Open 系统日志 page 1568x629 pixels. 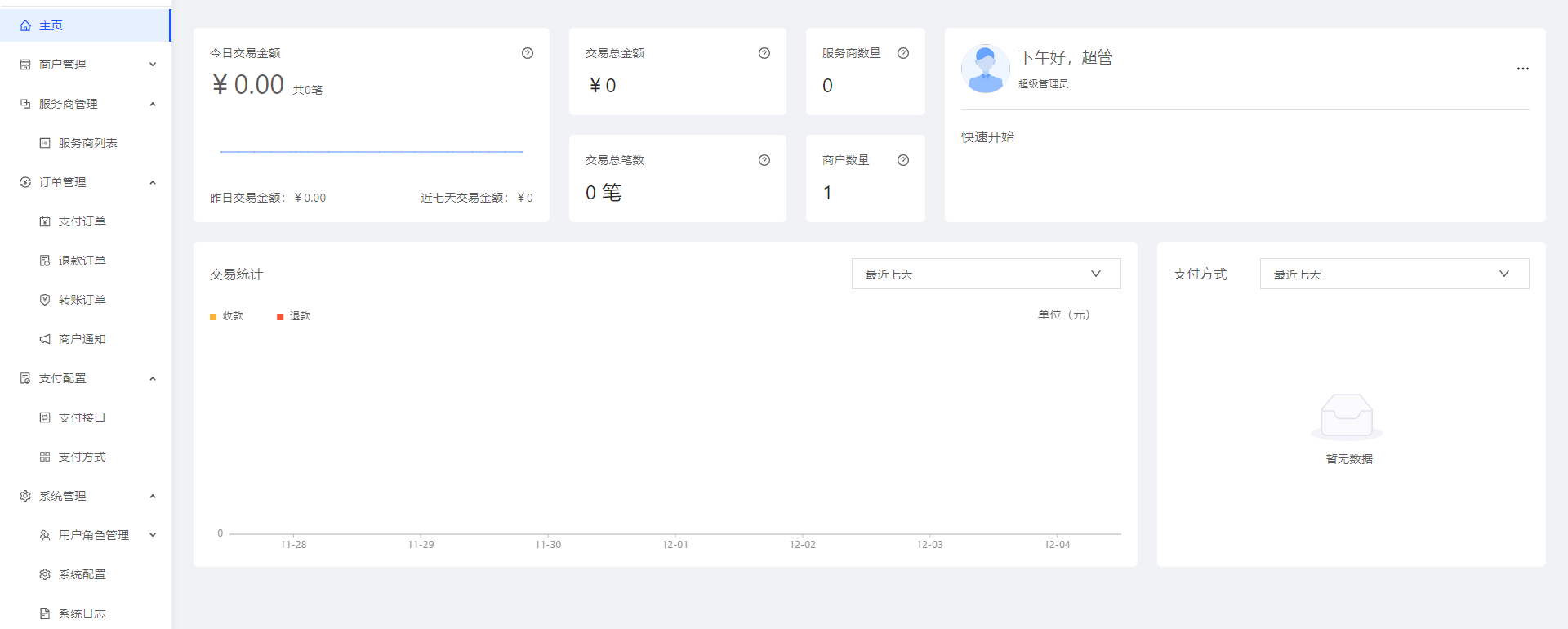click(82, 613)
